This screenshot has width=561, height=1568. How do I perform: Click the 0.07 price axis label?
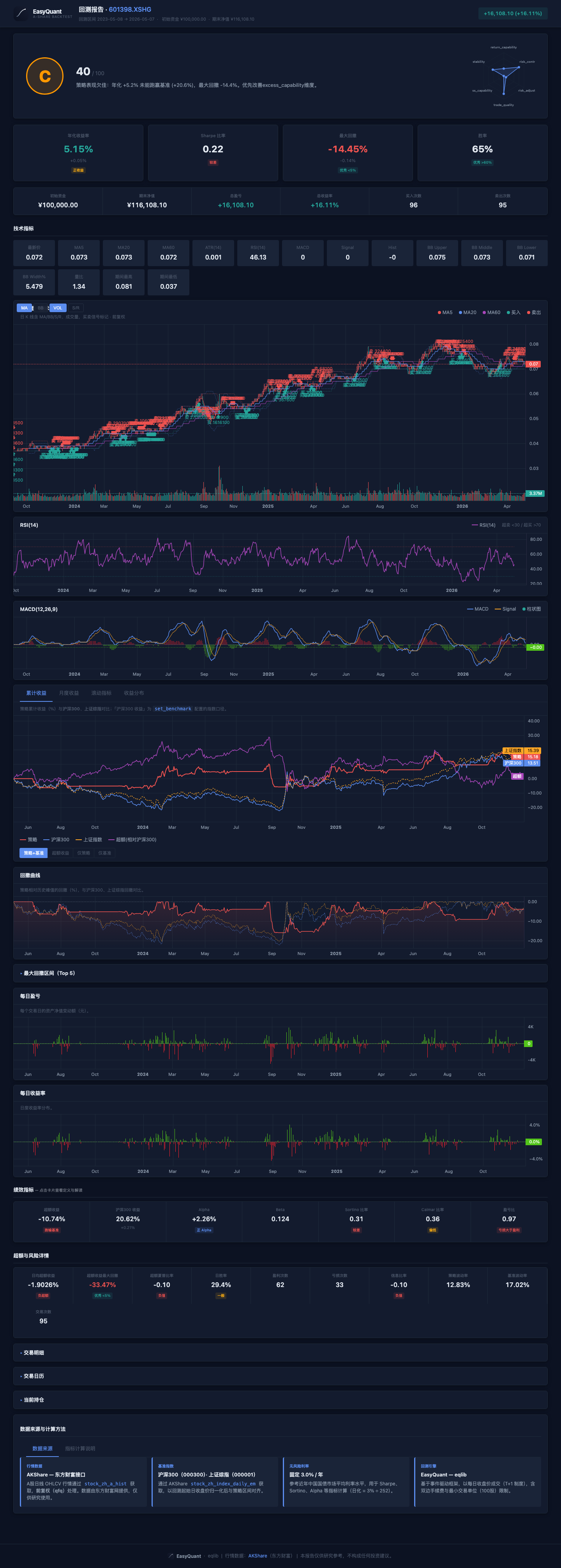(534, 364)
